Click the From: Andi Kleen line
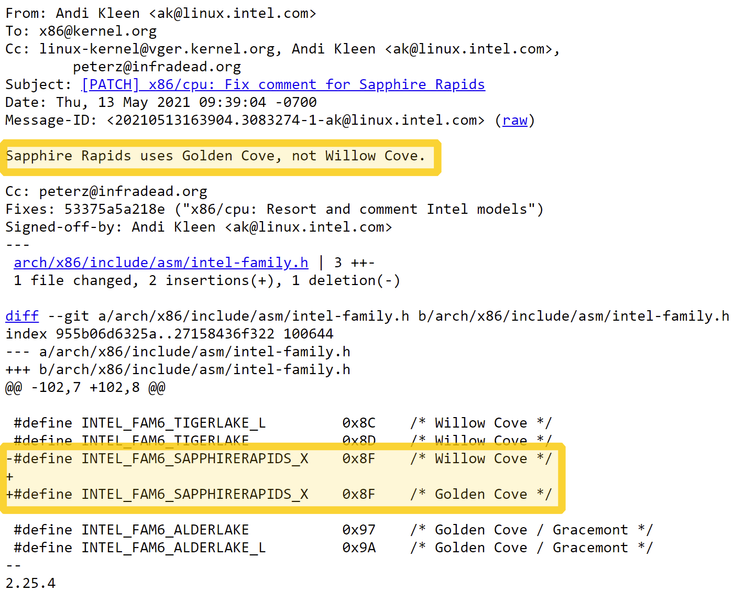Screen dimensions: 734x600 click(x=161, y=13)
